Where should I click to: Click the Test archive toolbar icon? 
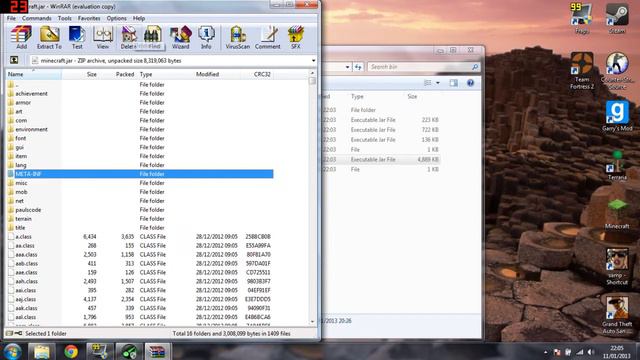[77, 38]
